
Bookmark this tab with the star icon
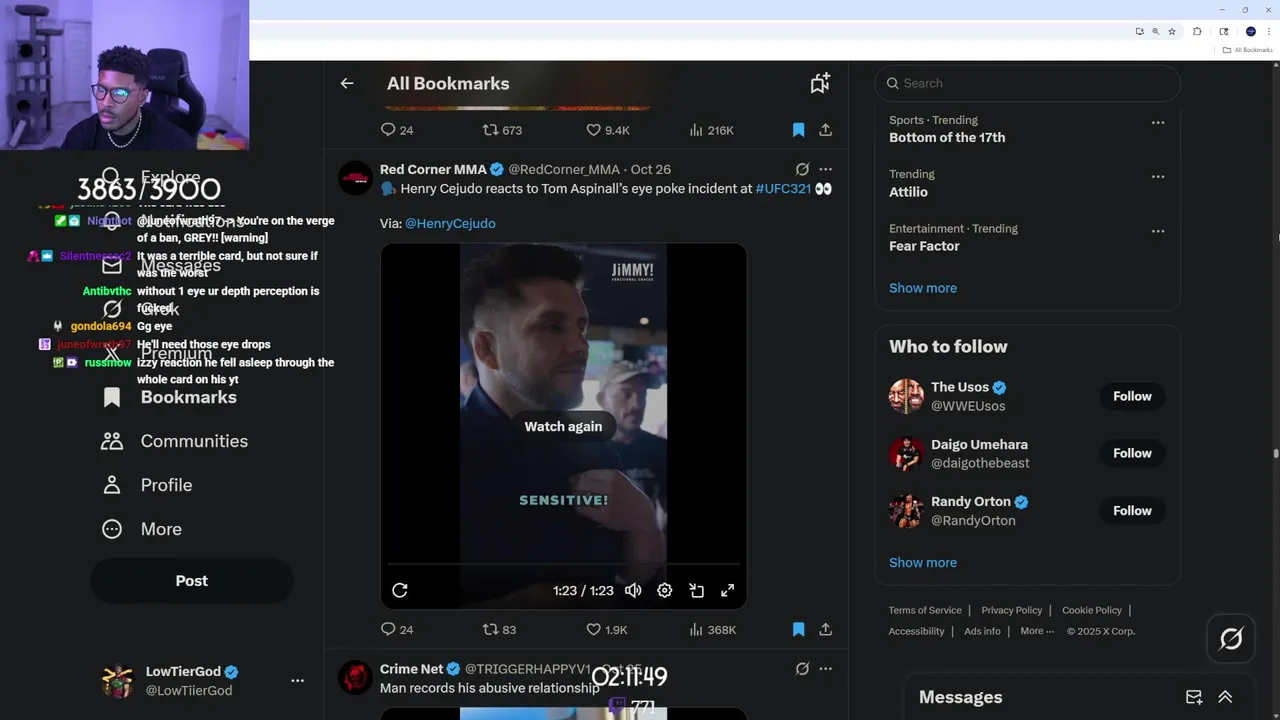pos(1172,31)
